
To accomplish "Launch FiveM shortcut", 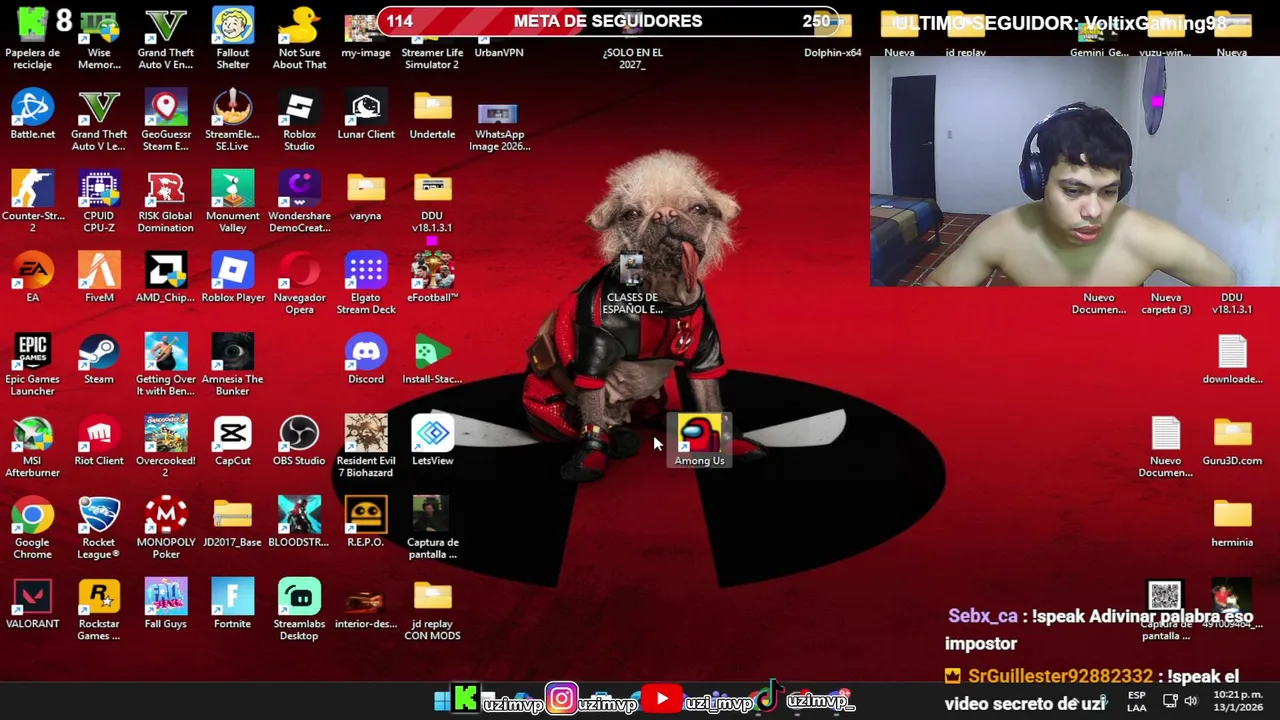I will point(99,278).
